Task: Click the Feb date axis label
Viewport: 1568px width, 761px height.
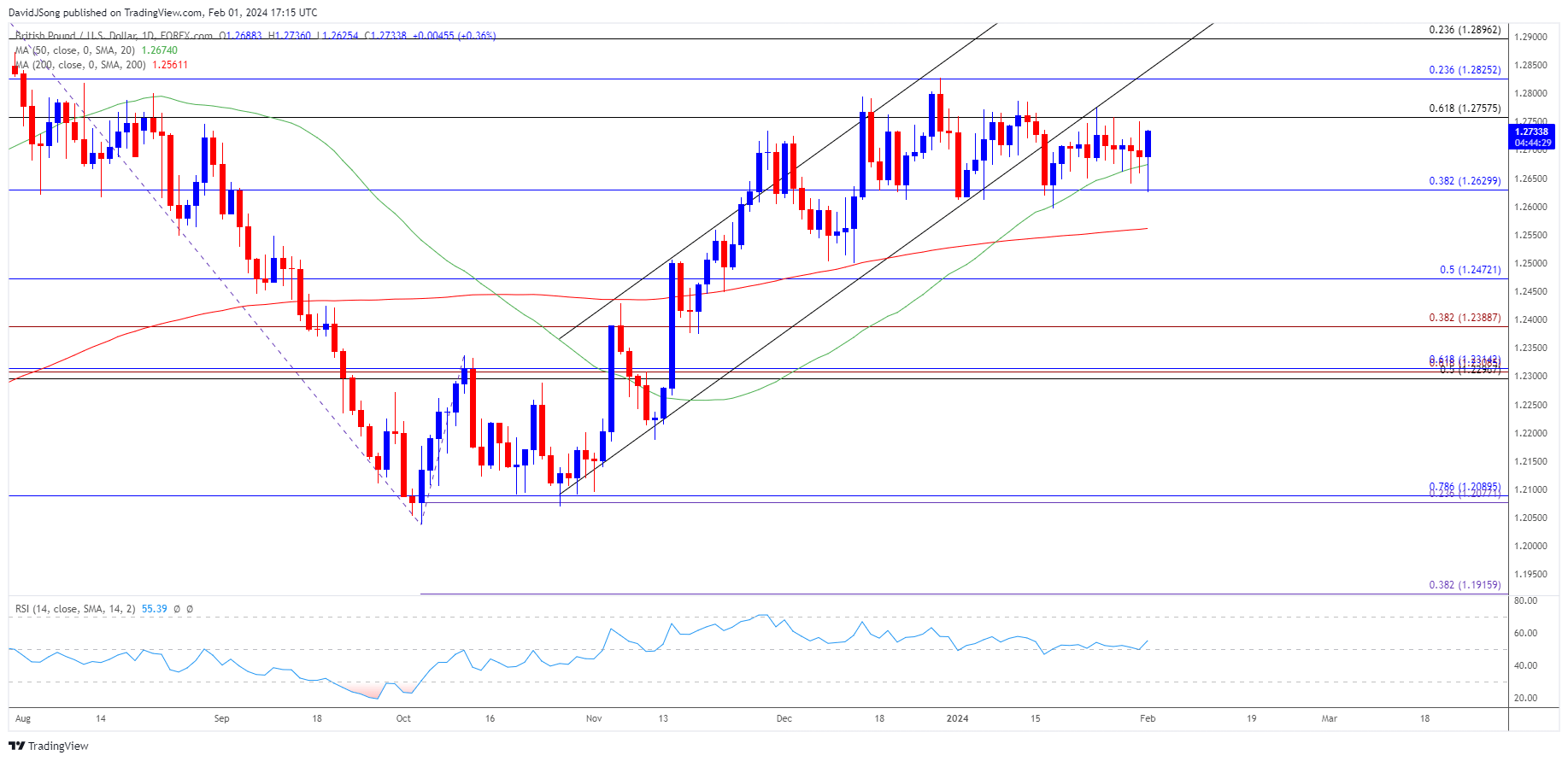Action: pos(1148,718)
